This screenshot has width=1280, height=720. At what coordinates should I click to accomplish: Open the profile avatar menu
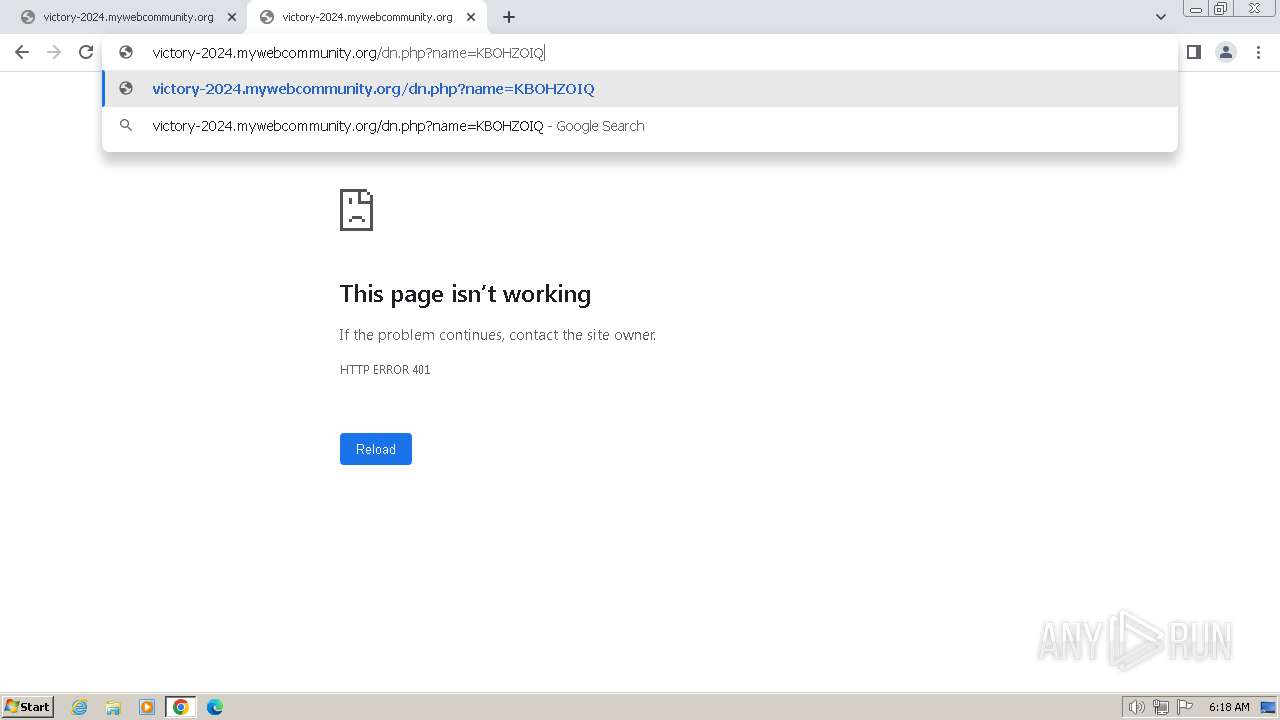coord(1226,52)
